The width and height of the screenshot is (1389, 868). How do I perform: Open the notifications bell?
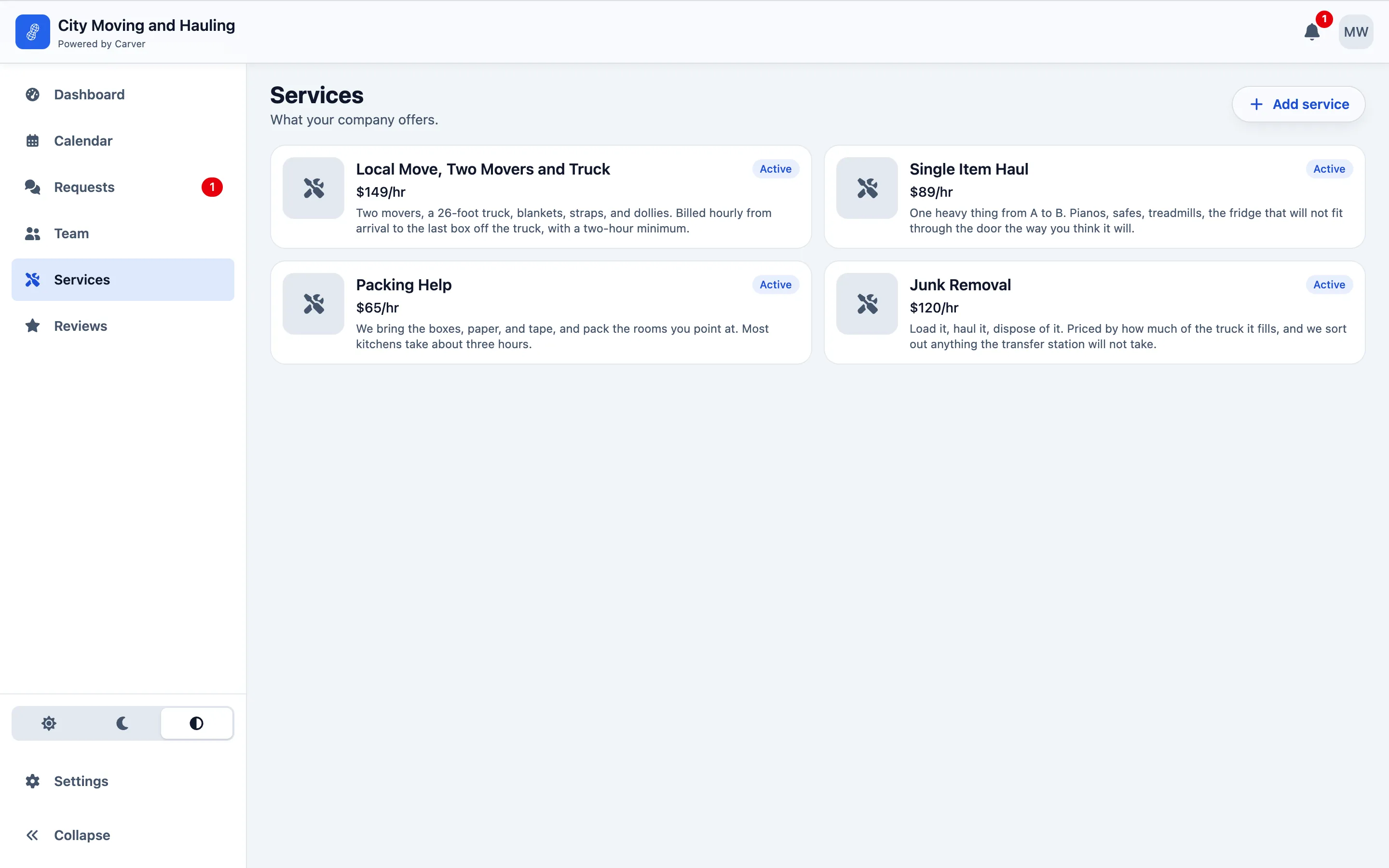pos(1312,32)
